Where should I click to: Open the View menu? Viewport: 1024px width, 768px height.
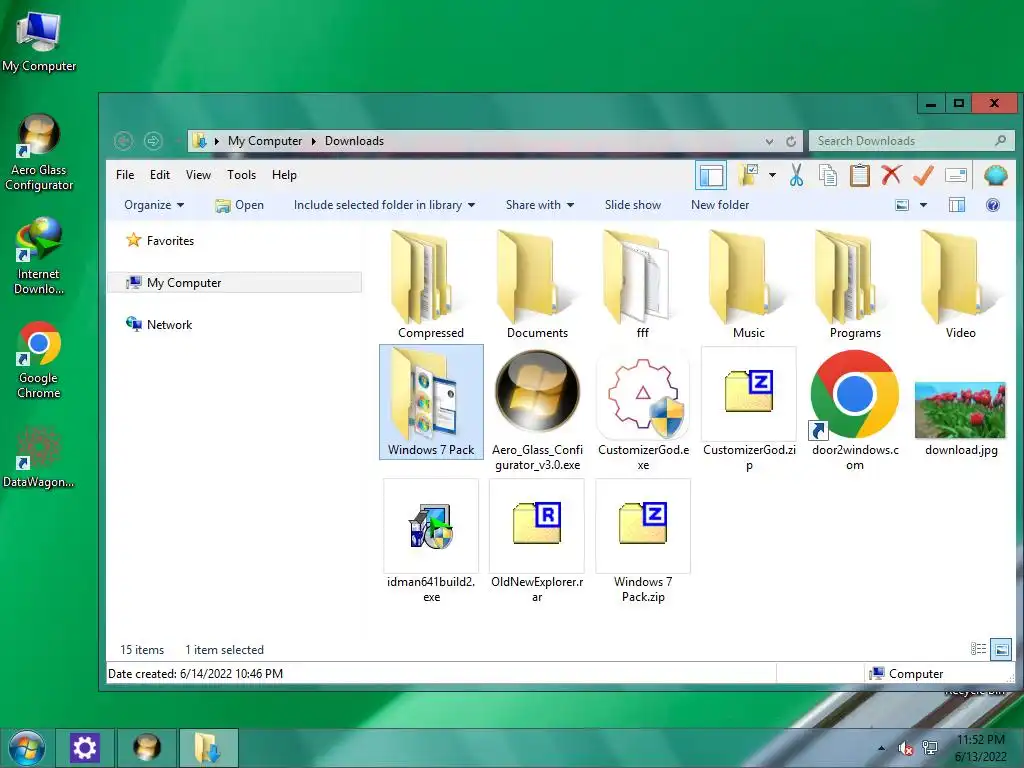[x=198, y=175]
